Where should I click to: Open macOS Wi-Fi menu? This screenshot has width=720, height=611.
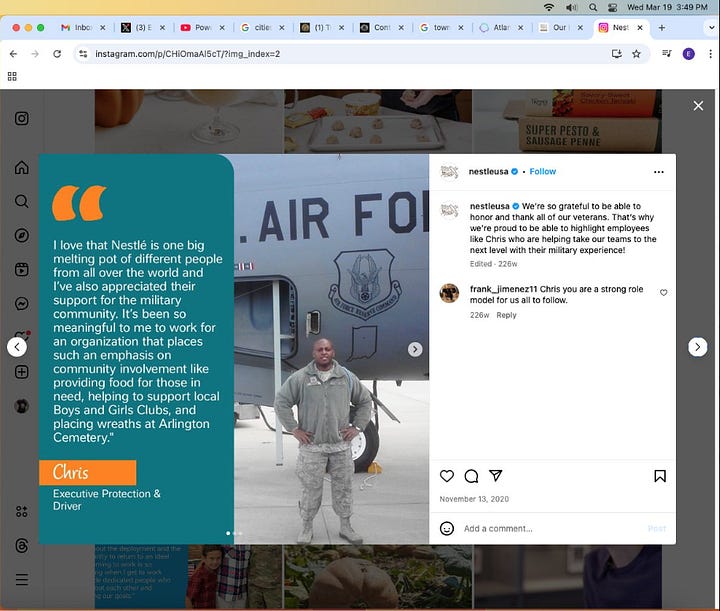point(548,7)
